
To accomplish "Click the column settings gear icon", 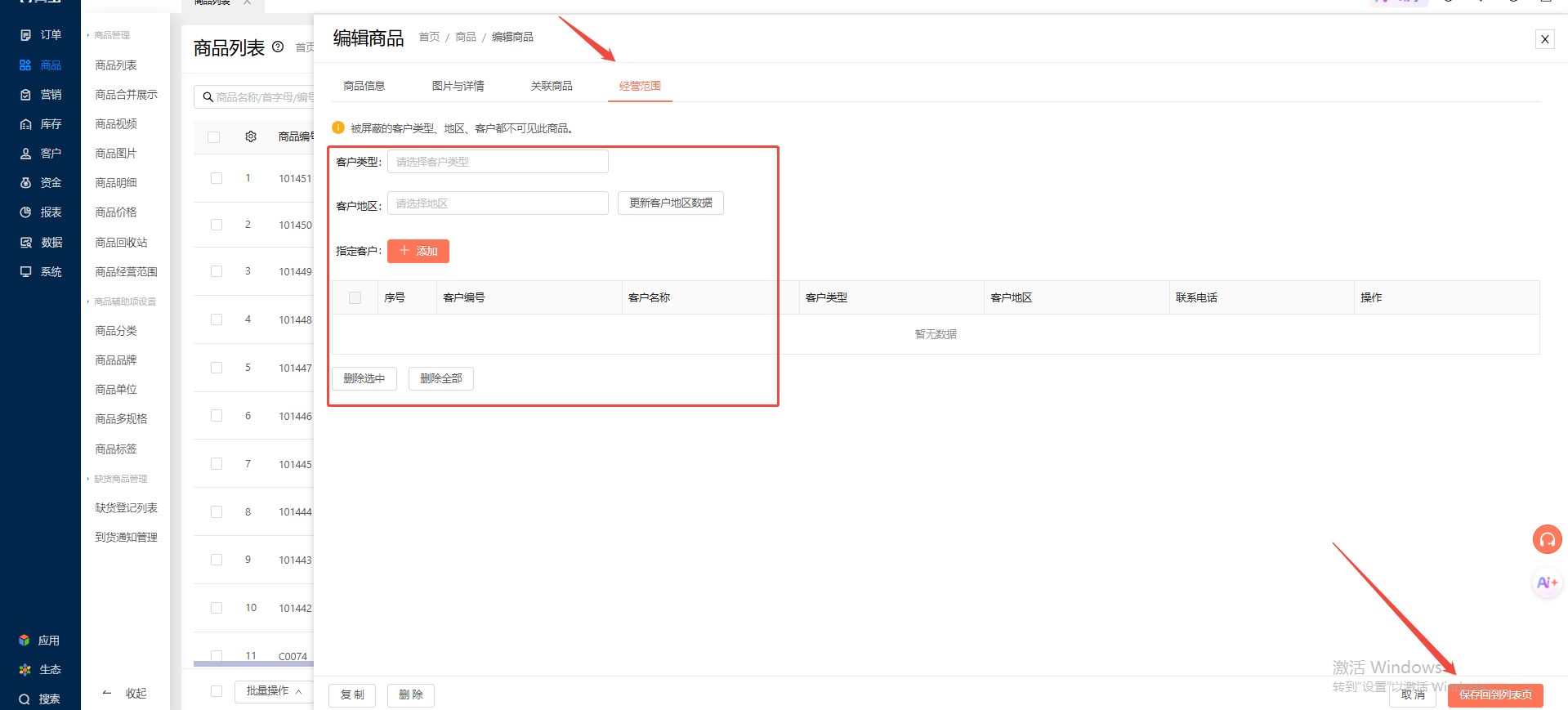I will [x=251, y=136].
